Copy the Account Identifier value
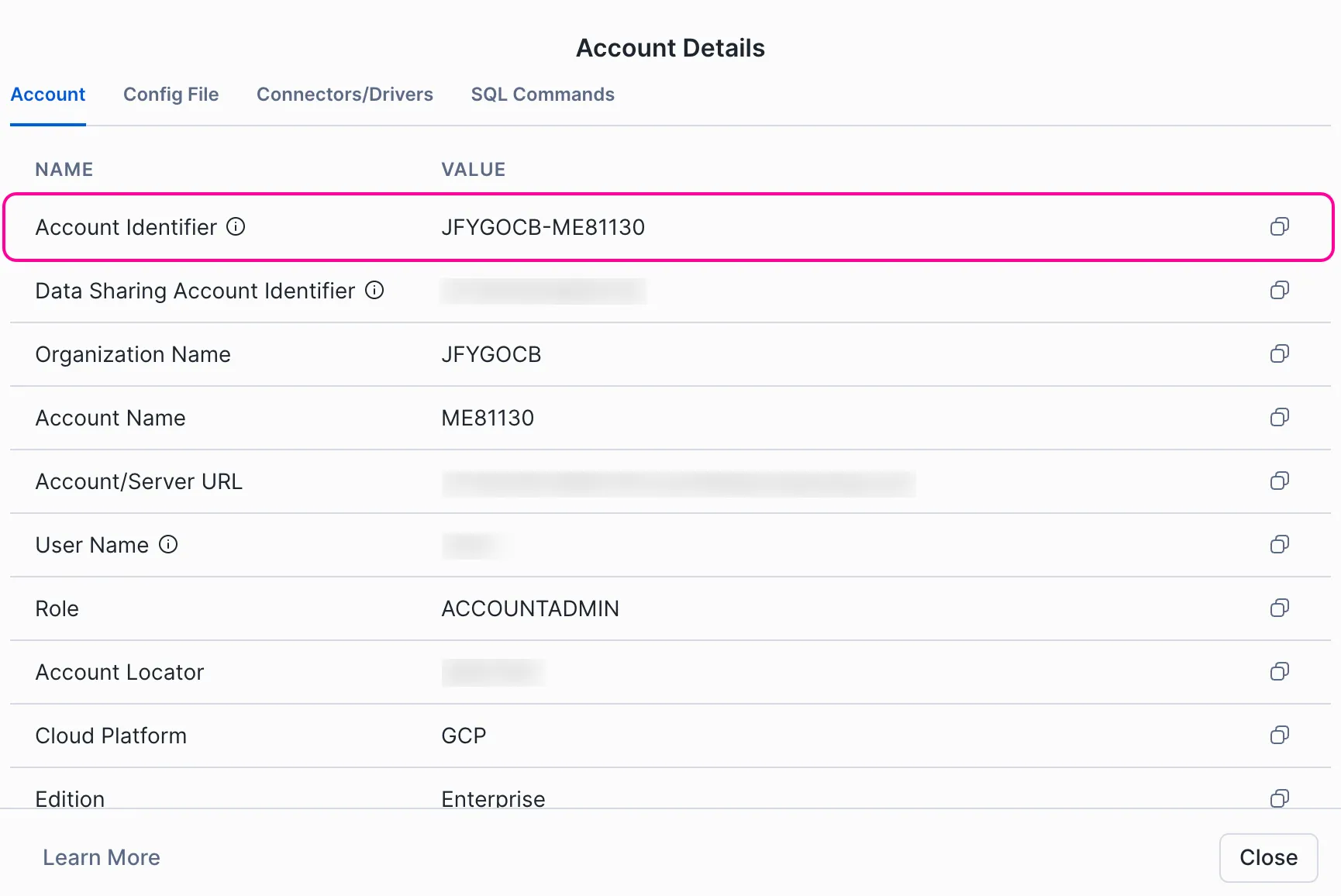 1279,226
